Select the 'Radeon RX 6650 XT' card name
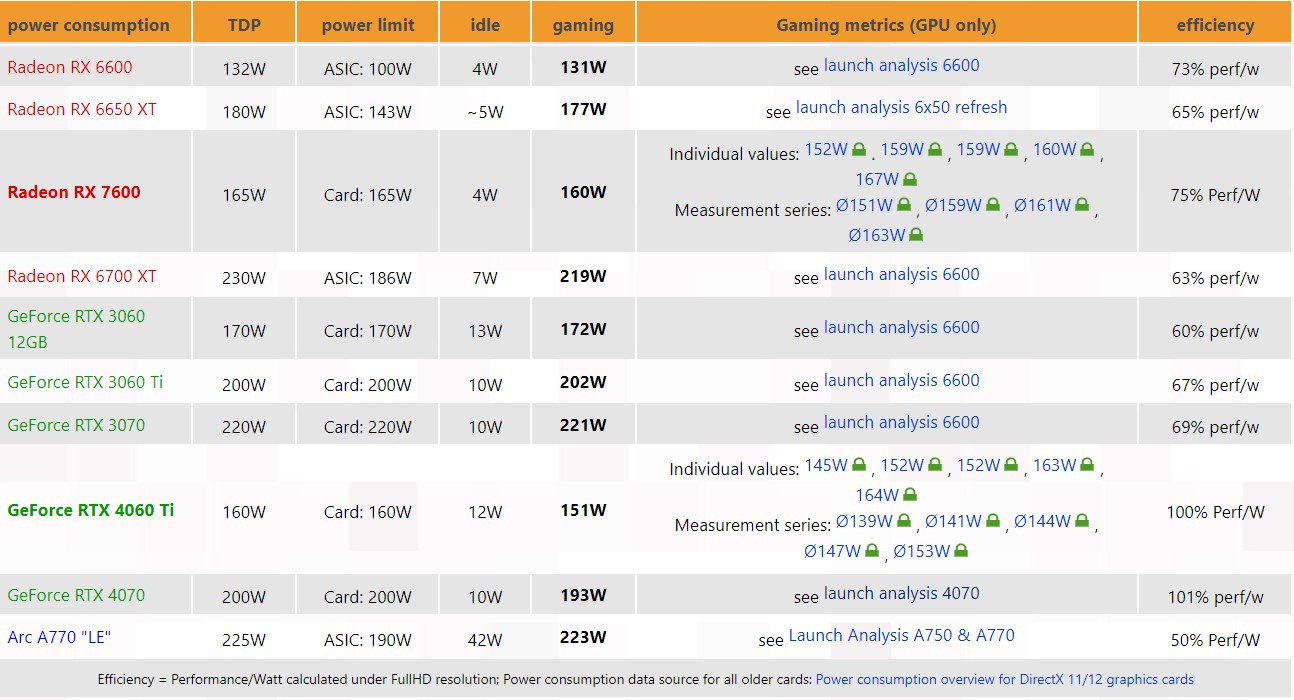 82,110
